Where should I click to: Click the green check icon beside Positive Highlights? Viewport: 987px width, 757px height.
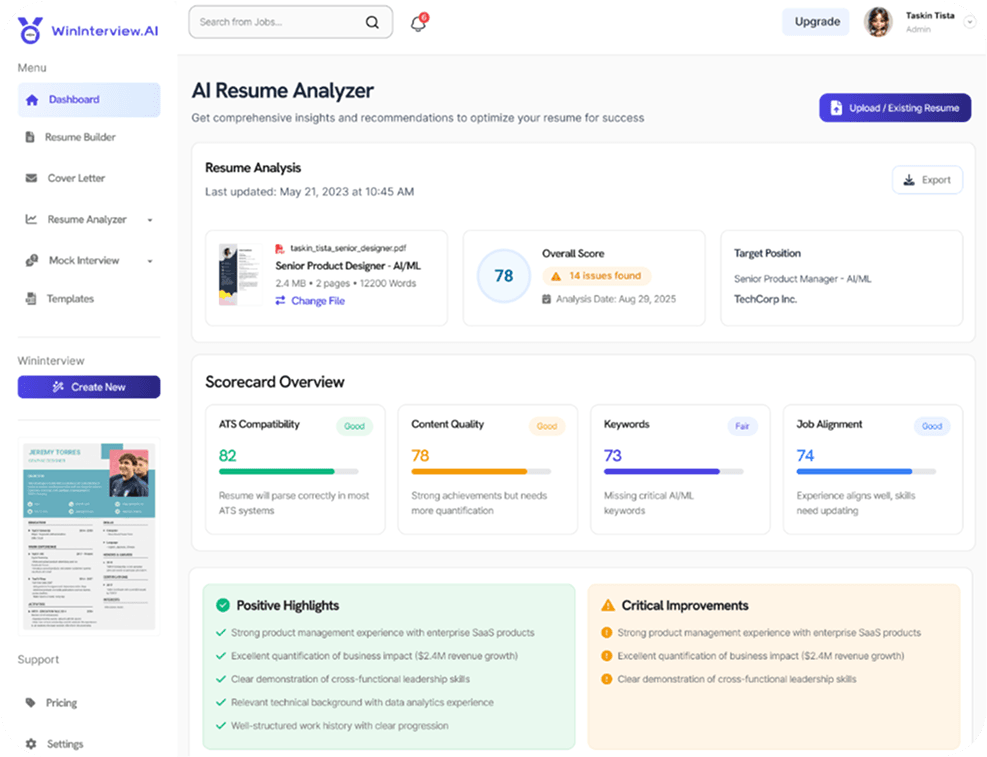point(222,605)
